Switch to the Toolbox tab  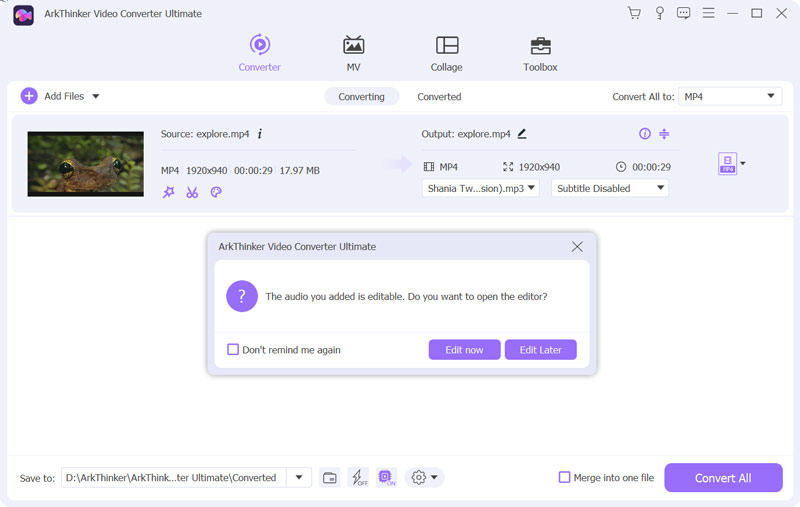[540, 53]
